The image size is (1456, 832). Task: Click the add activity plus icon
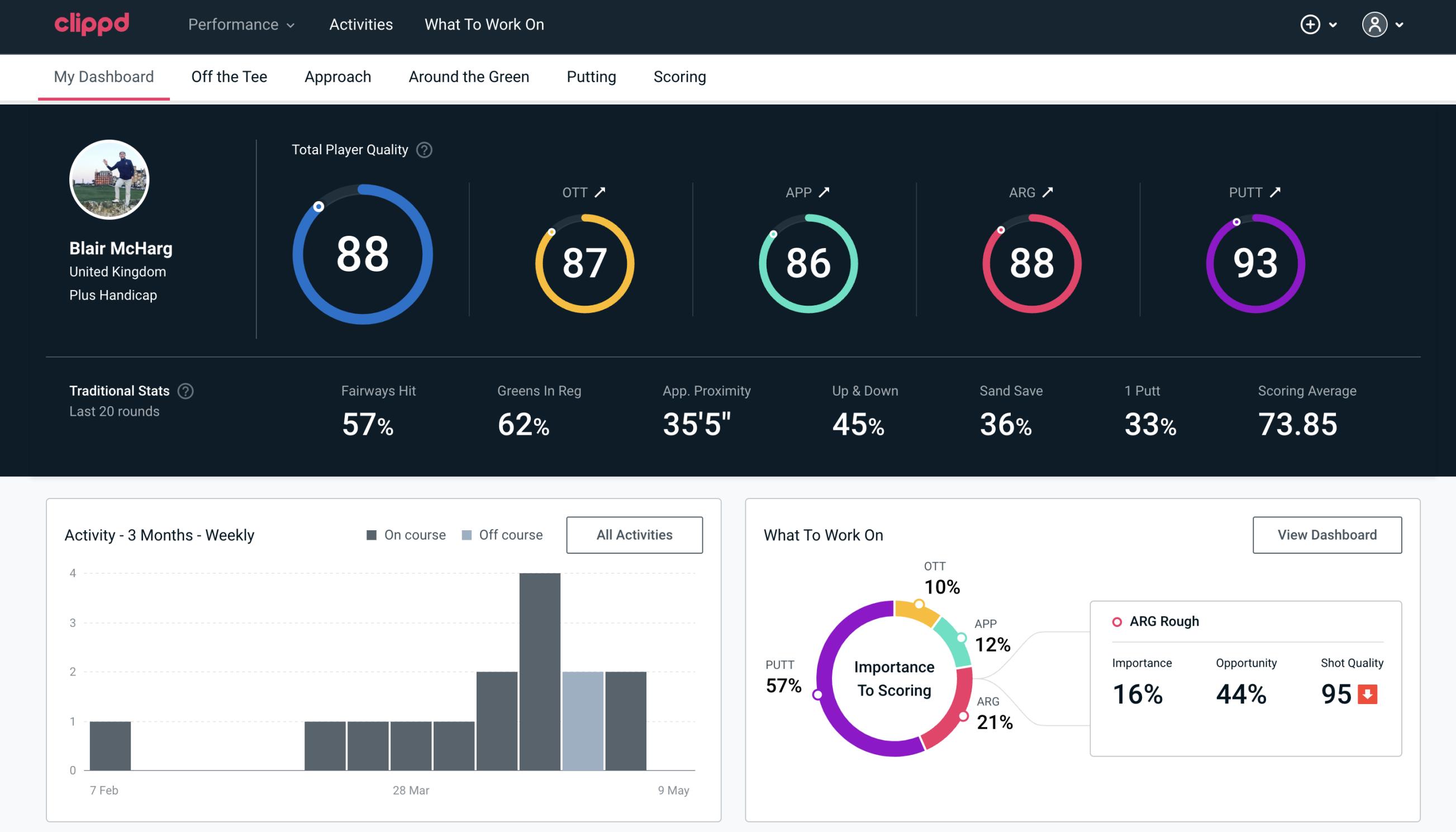coord(1311,25)
